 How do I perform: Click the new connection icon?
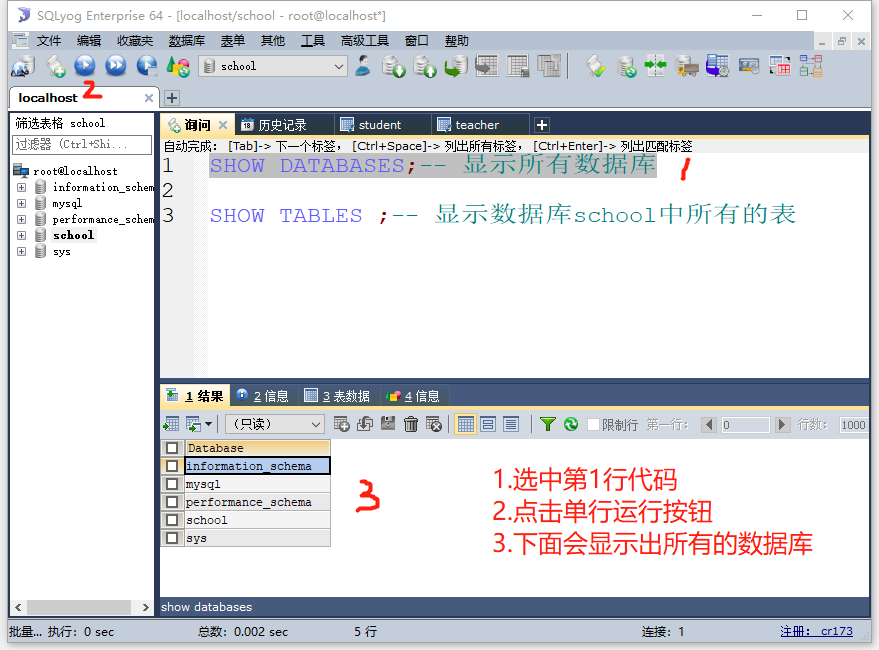click(23, 66)
